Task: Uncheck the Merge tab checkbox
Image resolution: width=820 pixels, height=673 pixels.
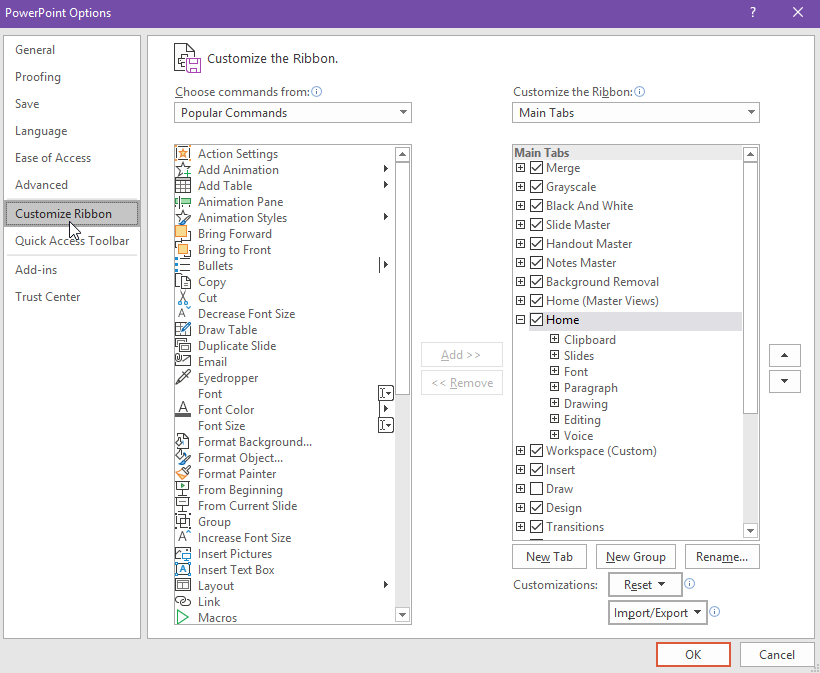Action: coord(536,168)
